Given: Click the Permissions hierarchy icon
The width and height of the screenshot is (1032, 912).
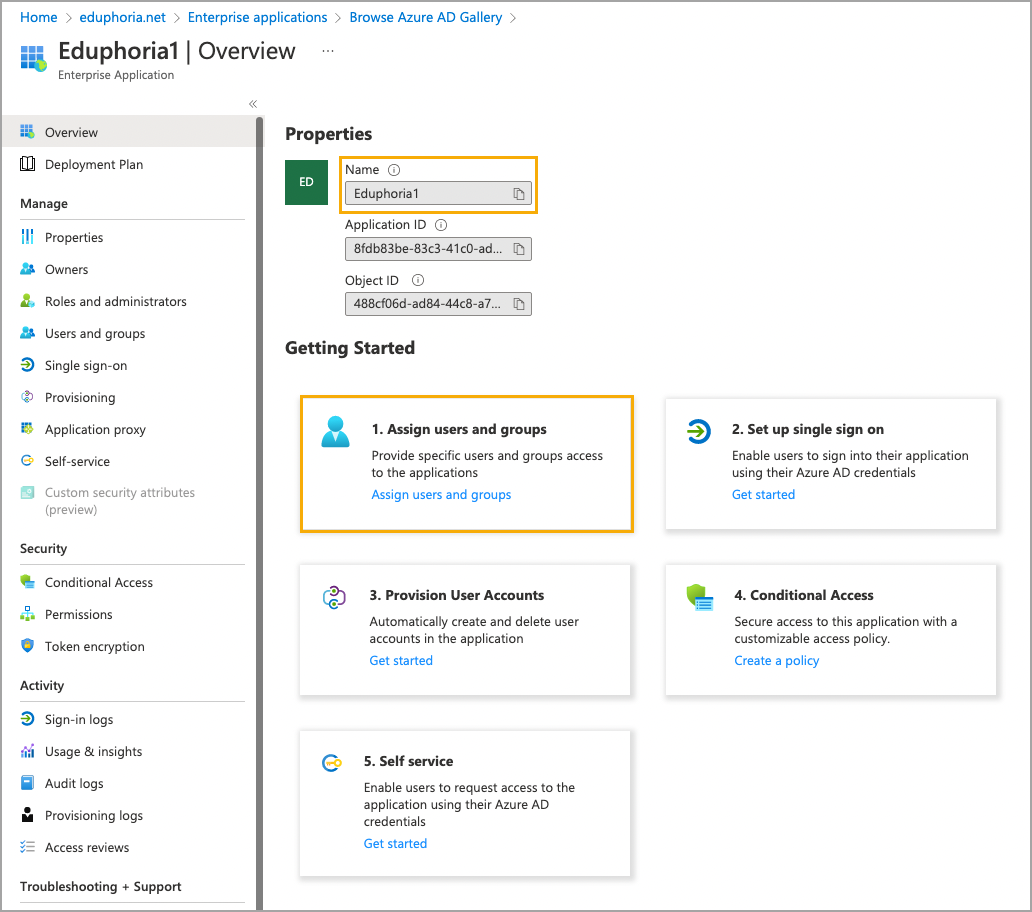Looking at the screenshot, I should (x=27, y=614).
